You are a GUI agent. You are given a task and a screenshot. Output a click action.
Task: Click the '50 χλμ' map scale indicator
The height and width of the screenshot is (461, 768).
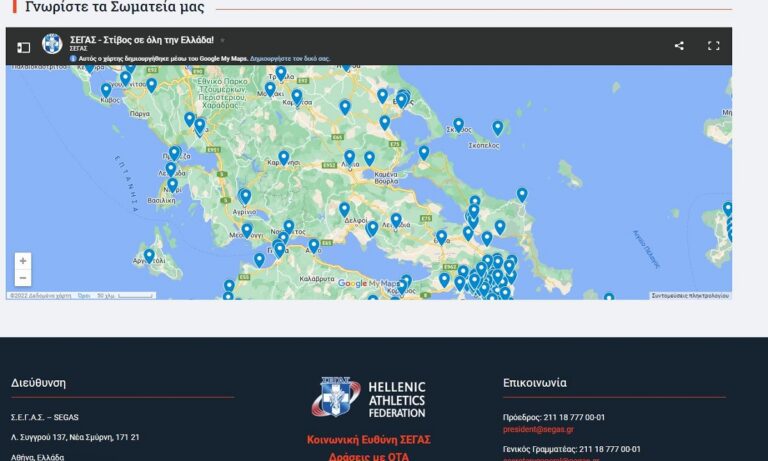coord(125,296)
